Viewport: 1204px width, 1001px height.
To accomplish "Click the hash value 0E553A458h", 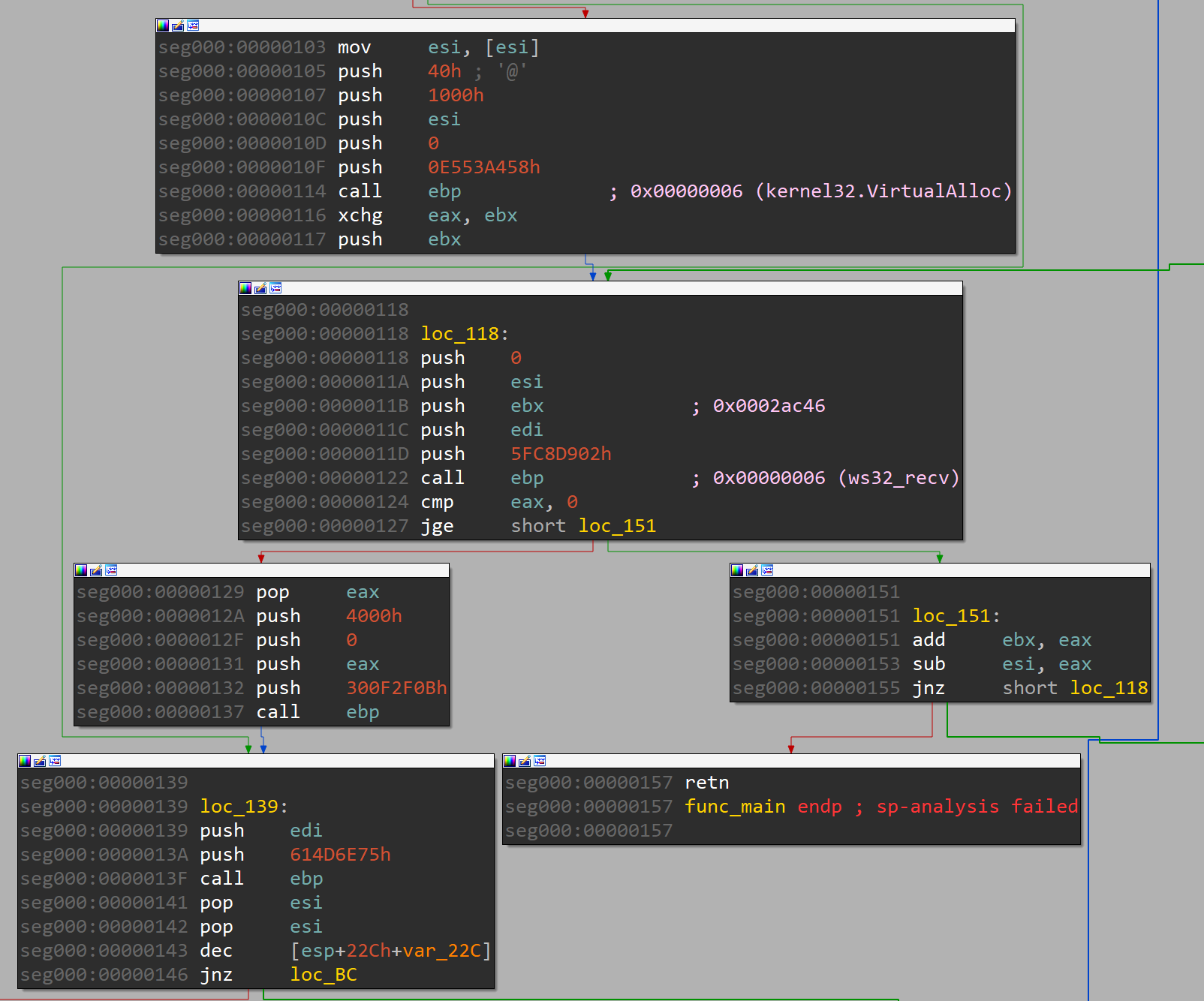I will pyautogui.click(x=484, y=167).
